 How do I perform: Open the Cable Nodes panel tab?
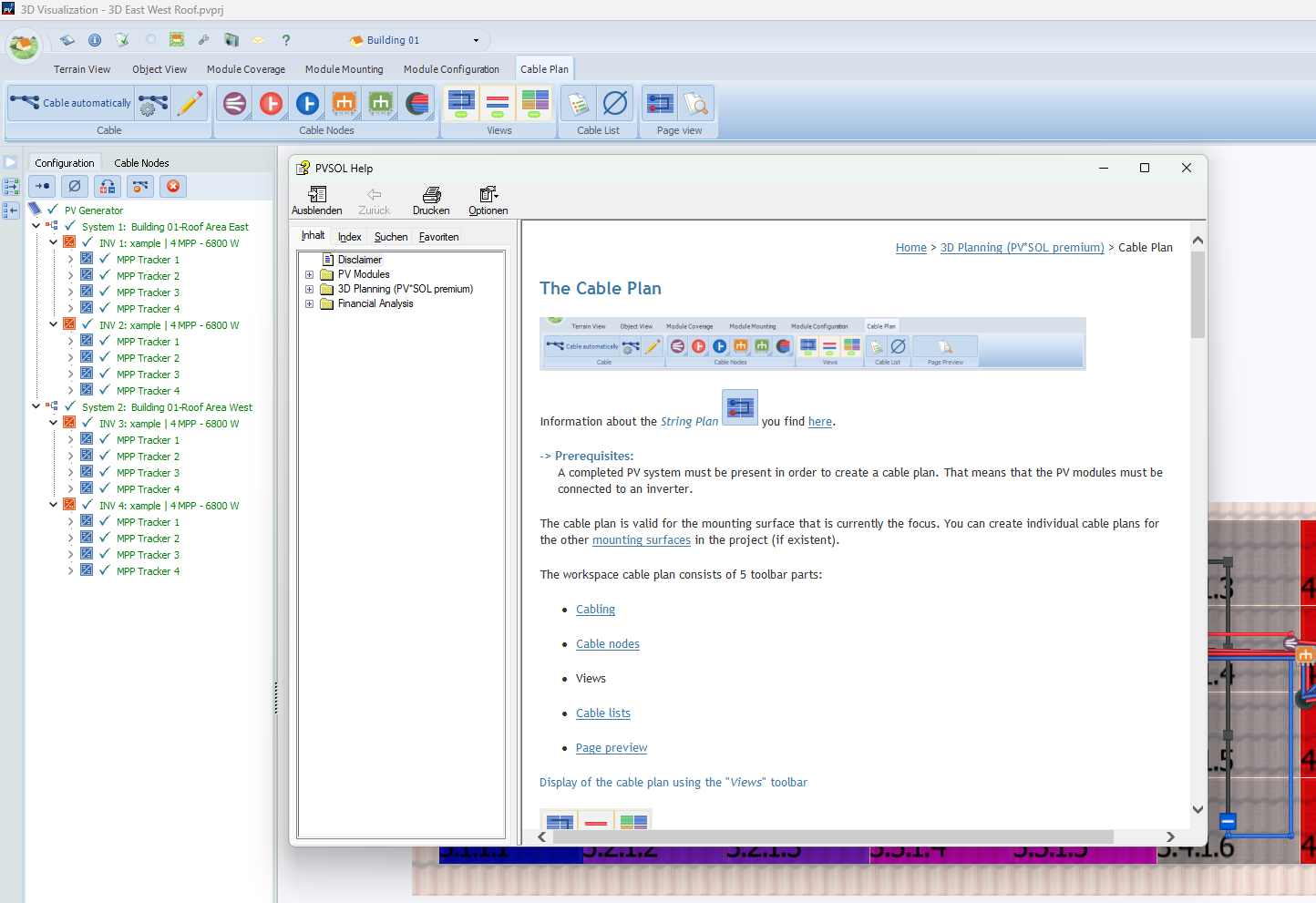point(141,163)
